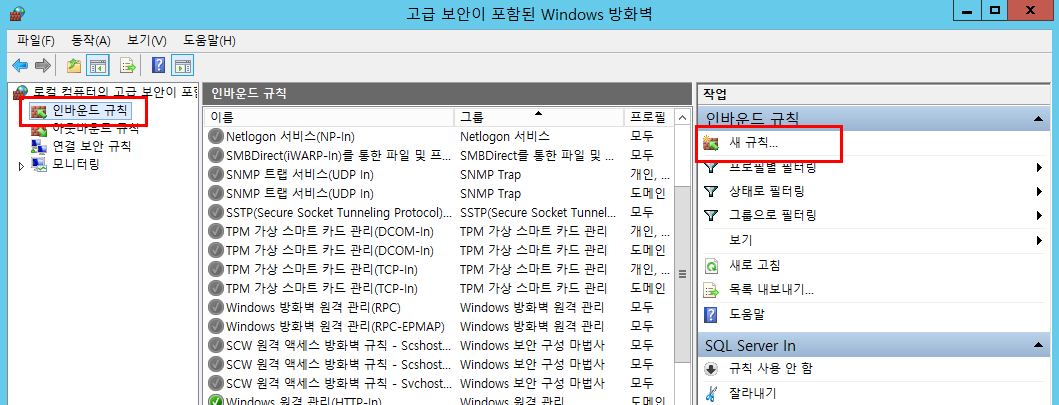Open the 동작(A) menu
Screen dimensions: 1059x405
tap(91, 40)
